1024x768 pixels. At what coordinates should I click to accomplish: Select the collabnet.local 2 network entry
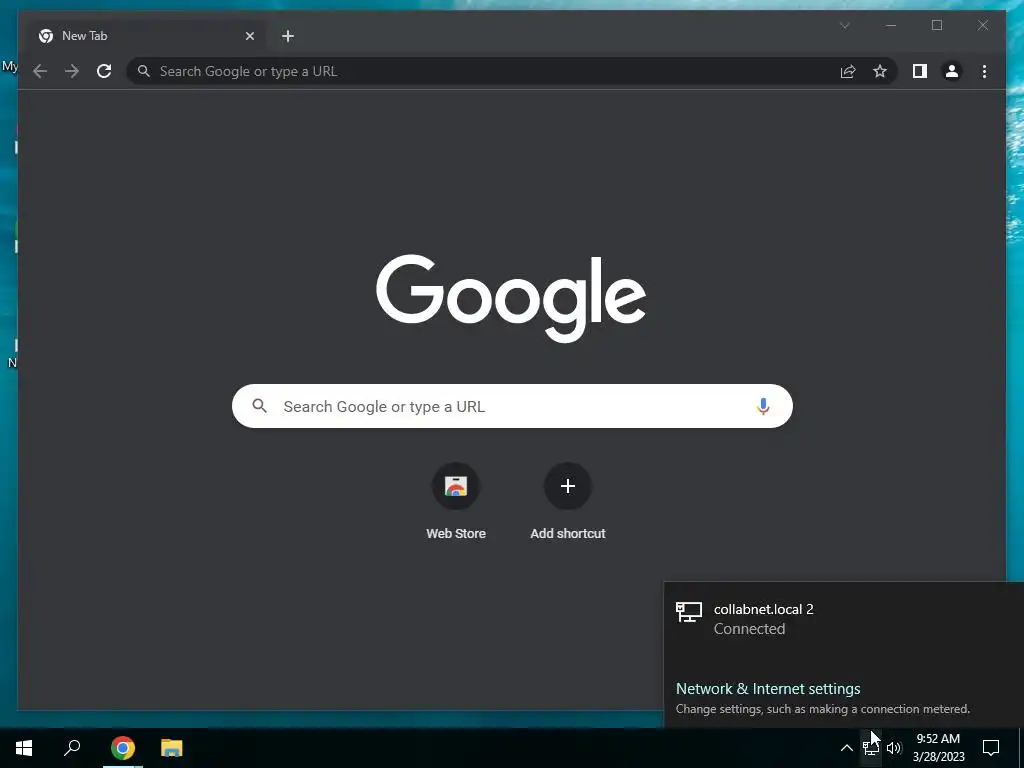(844, 618)
